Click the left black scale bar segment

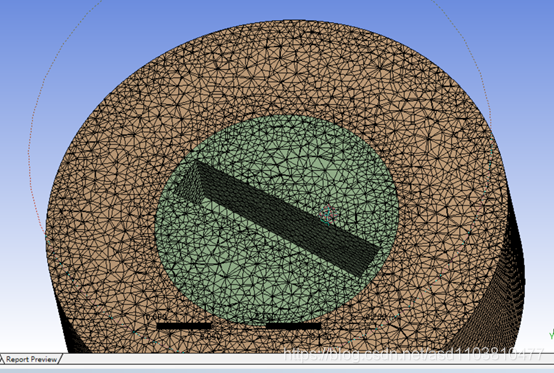click(x=184, y=326)
